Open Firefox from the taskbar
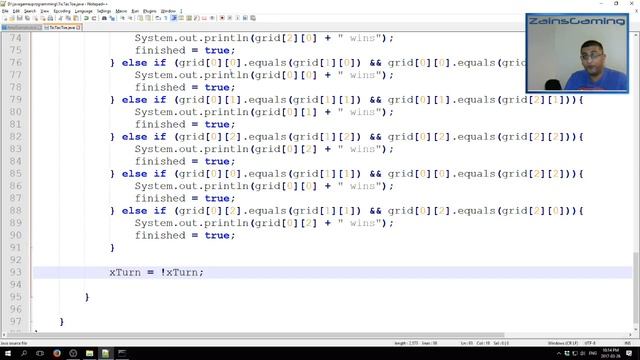Image resolution: width=640 pixels, height=360 pixels. tap(57, 353)
